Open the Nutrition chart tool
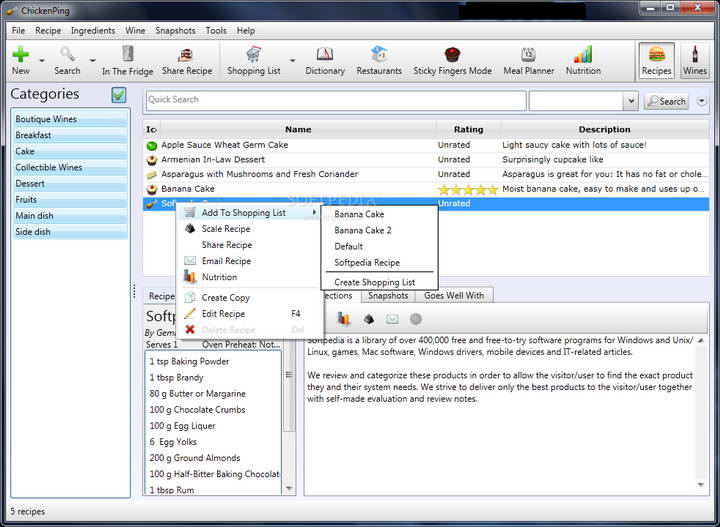720x527 pixels. coord(583,60)
